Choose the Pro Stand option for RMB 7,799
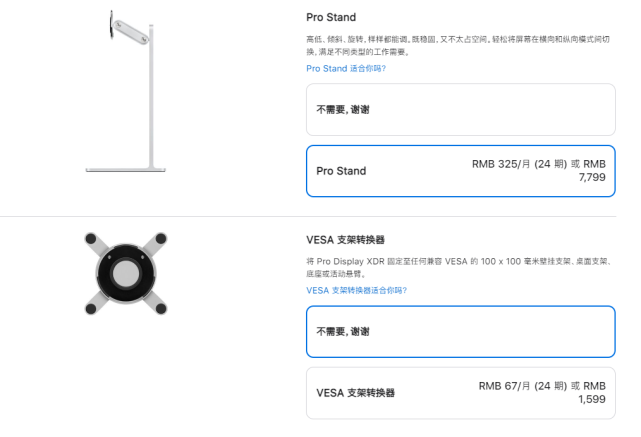The image size is (641, 437). click(x=461, y=171)
